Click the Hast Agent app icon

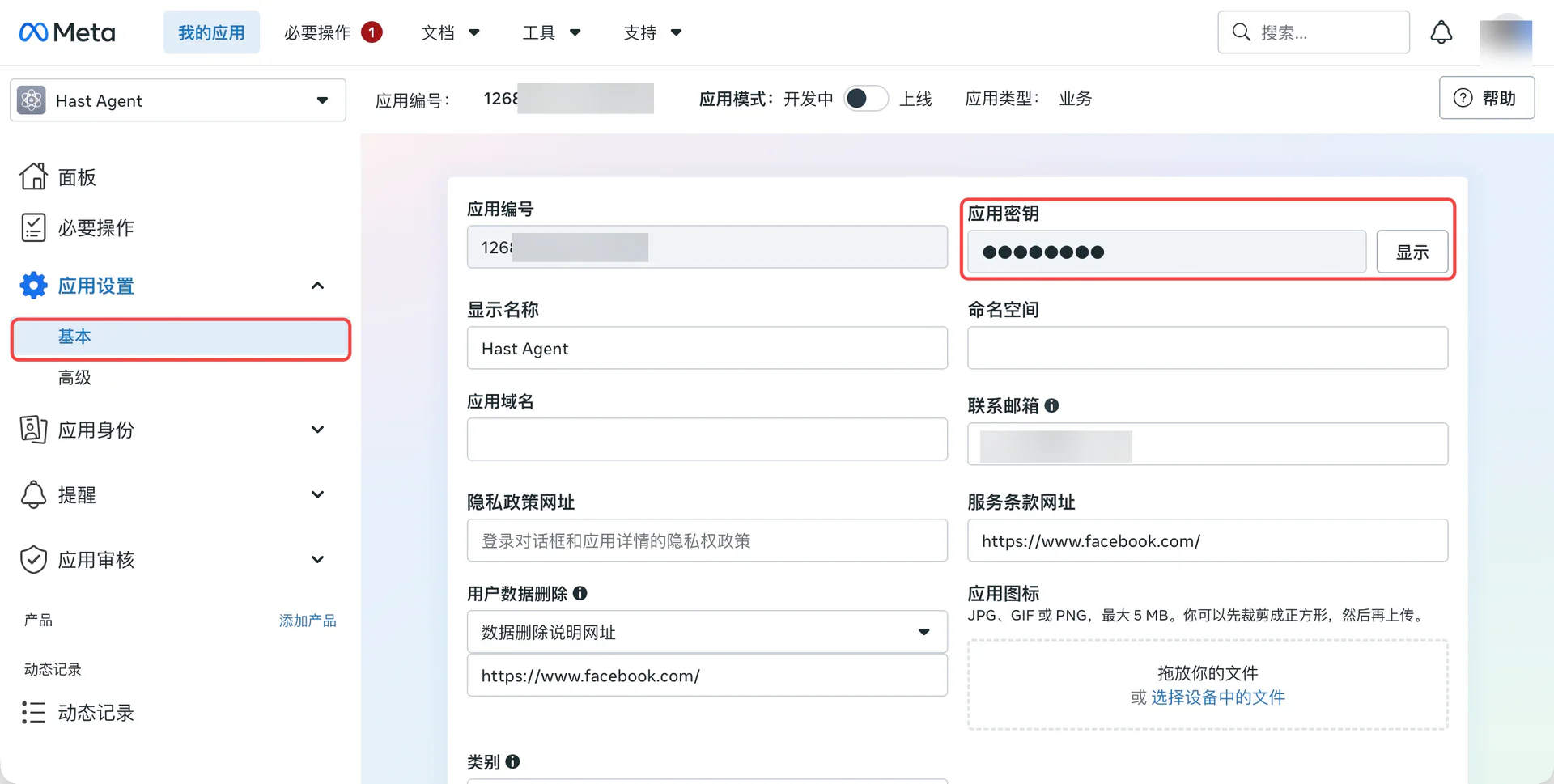[x=32, y=100]
